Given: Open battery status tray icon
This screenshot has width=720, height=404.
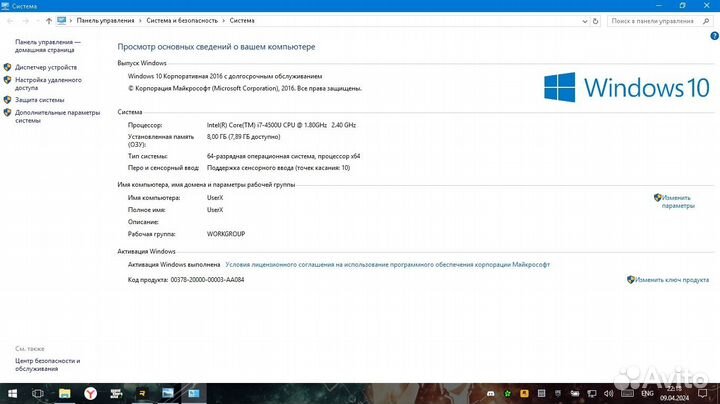Looking at the screenshot, I should 574,393.
